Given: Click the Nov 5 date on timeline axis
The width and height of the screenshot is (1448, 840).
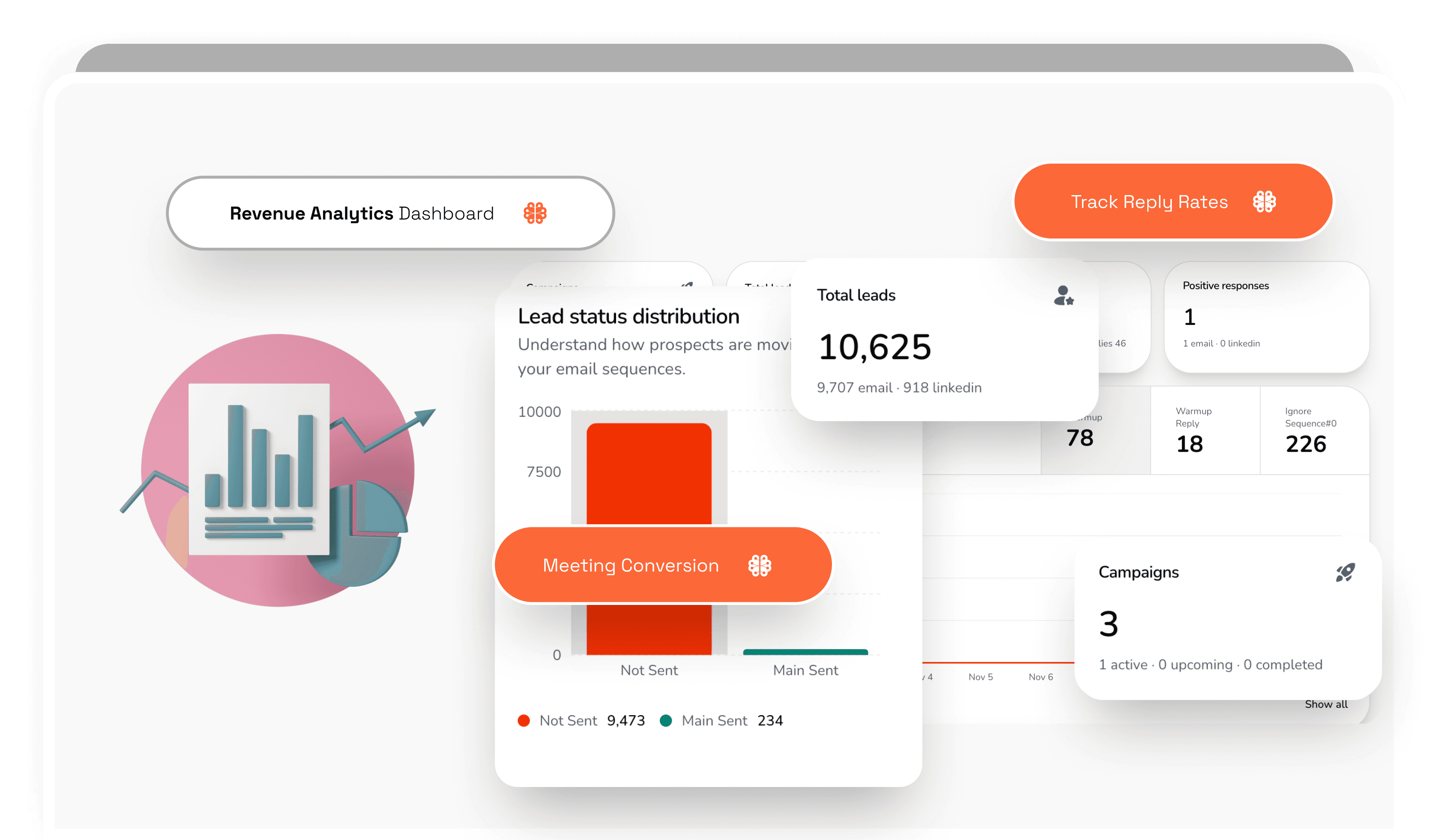Looking at the screenshot, I should click(980, 678).
